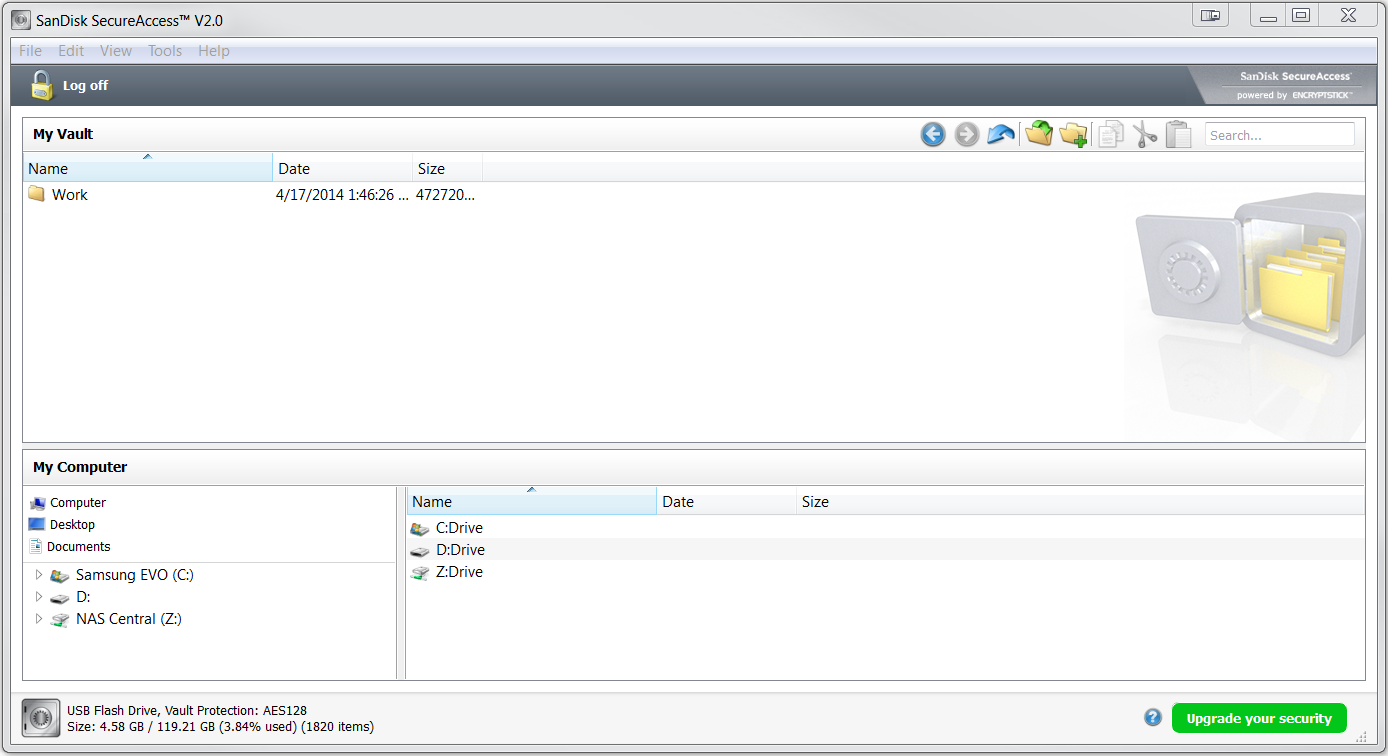Viewport: 1388px width, 756px height.
Task: Click the Upgrade your security button
Action: pos(1258,718)
